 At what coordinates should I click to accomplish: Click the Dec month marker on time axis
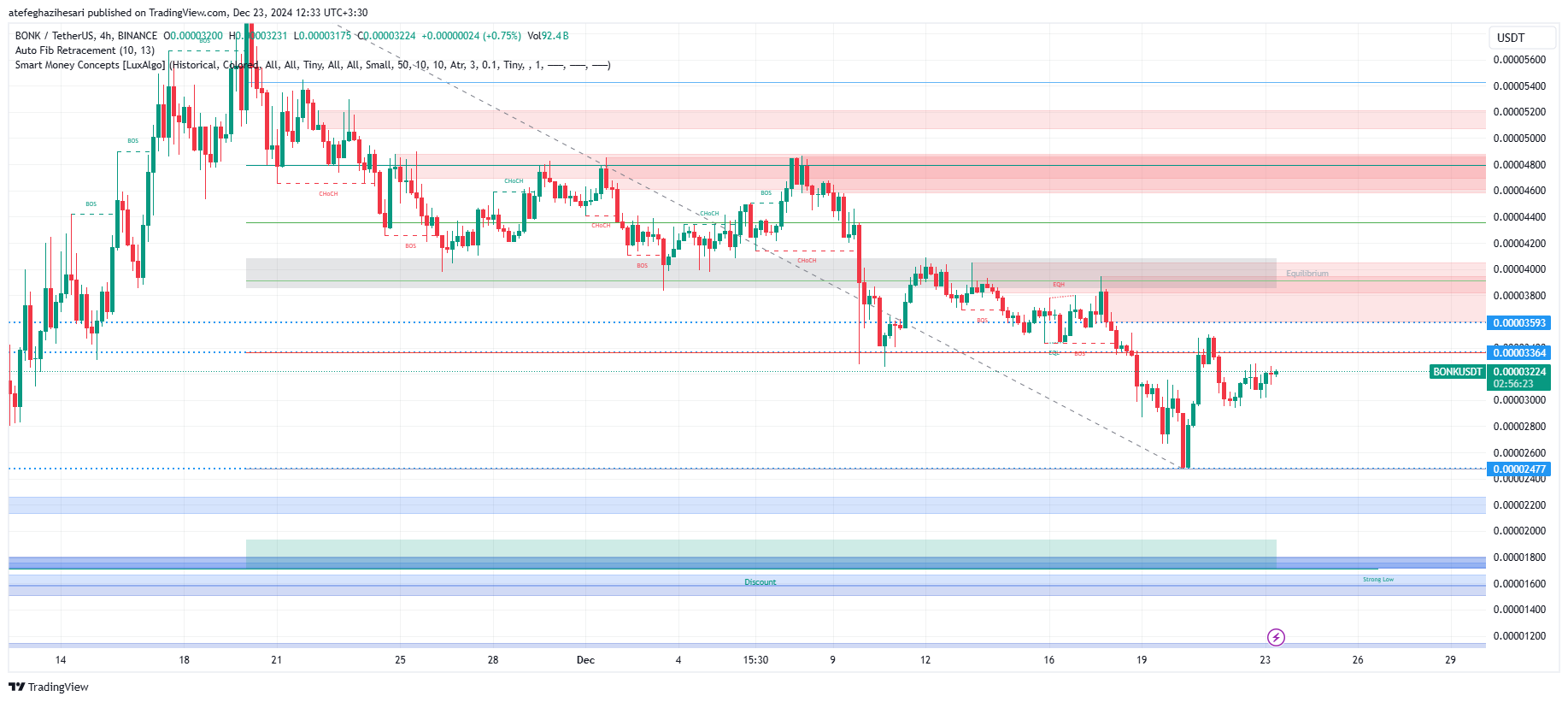585,660
